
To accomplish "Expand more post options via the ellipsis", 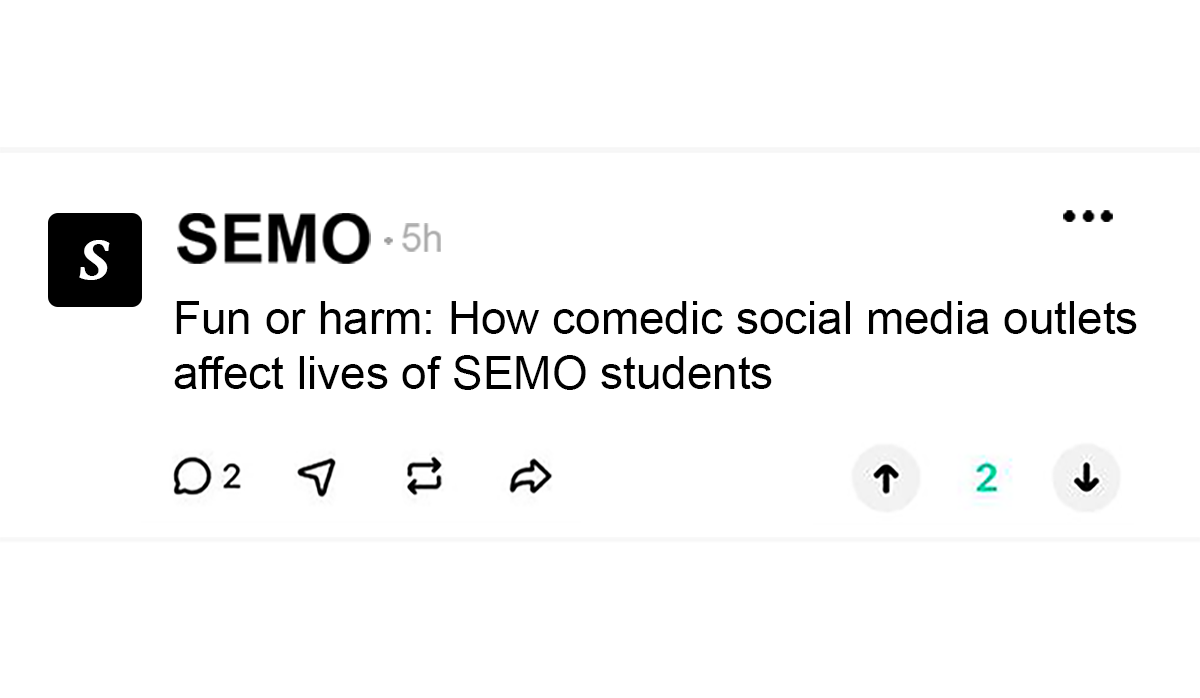I will coord(1089,215).
